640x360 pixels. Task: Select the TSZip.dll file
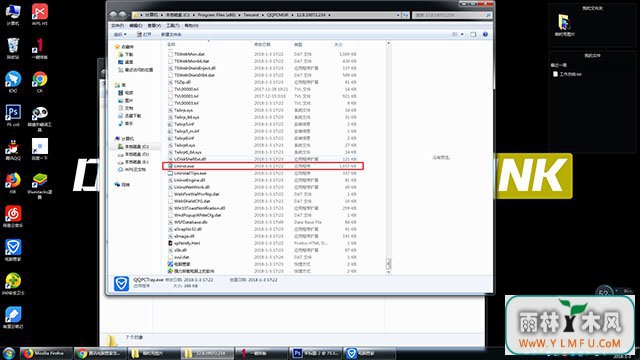179,82
